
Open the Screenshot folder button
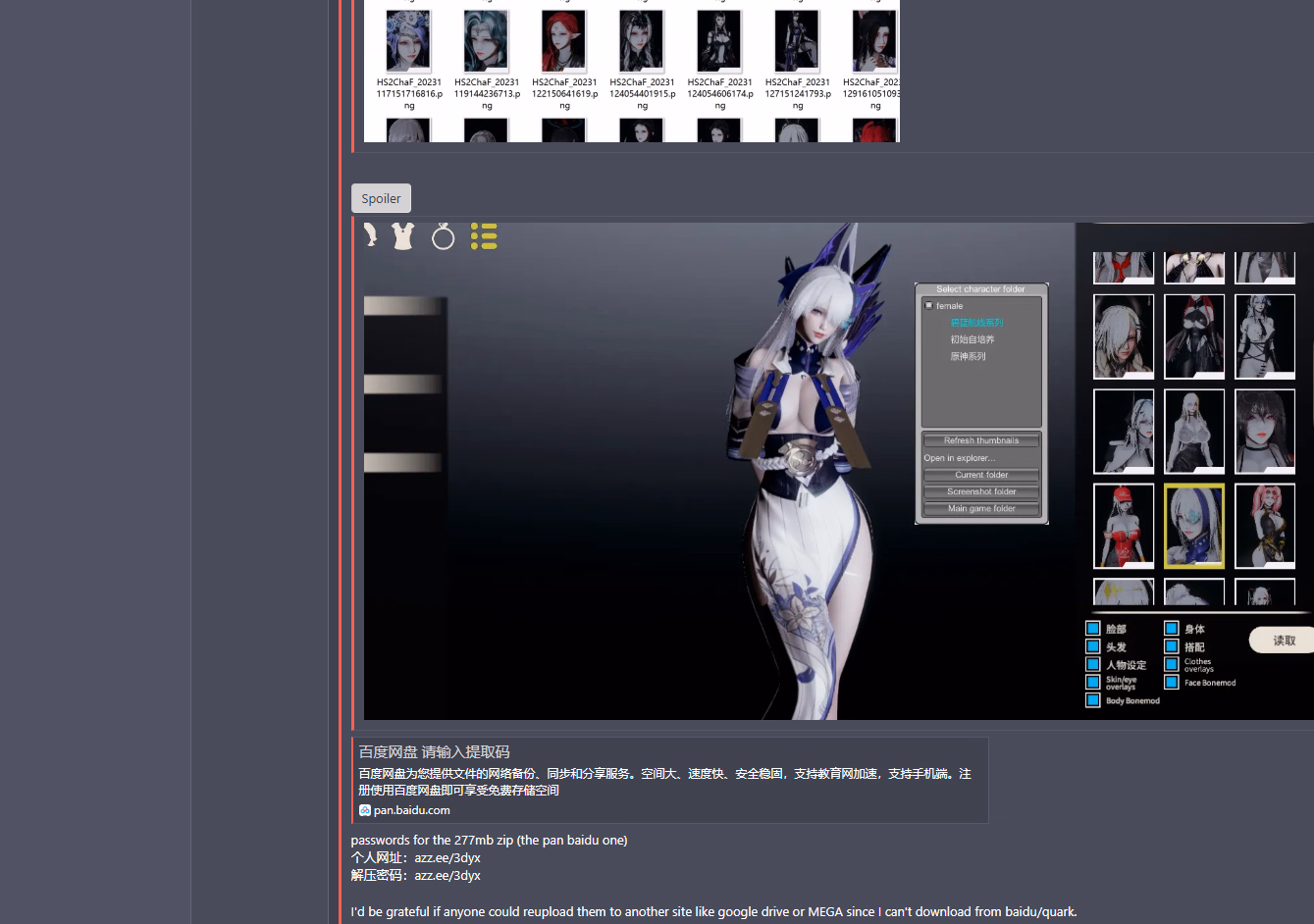click(x=981, y=491)
